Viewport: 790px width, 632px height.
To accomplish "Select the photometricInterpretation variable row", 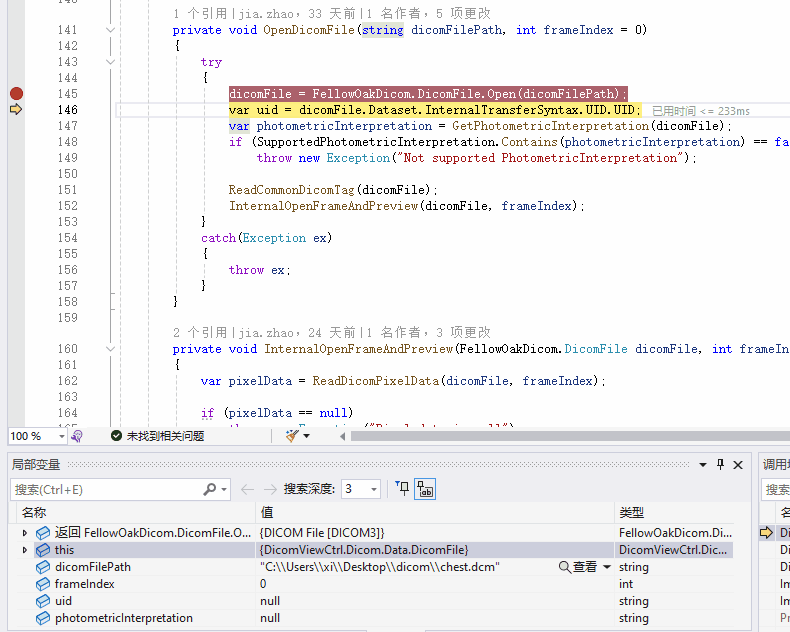I will point(375,618).
